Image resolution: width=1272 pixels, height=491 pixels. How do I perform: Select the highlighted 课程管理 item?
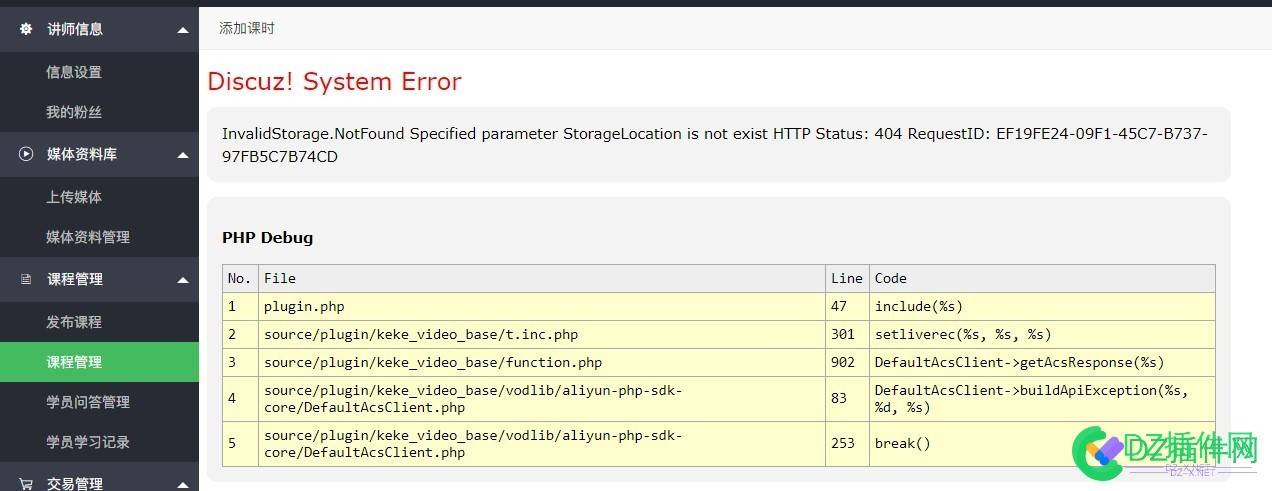coord(74,362)
